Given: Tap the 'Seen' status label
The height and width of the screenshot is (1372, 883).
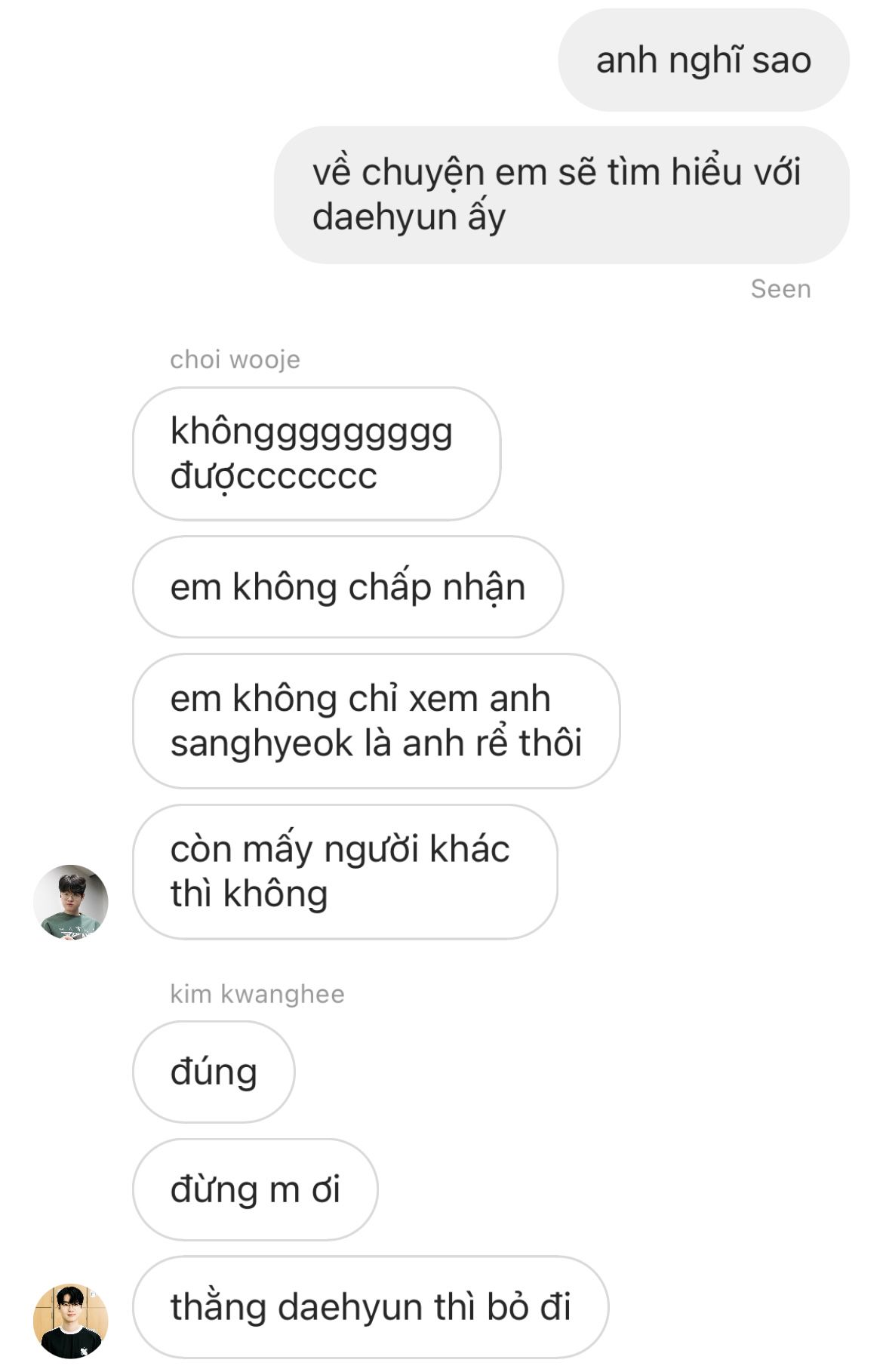Looking at the screenshot, I should point(780,289).
